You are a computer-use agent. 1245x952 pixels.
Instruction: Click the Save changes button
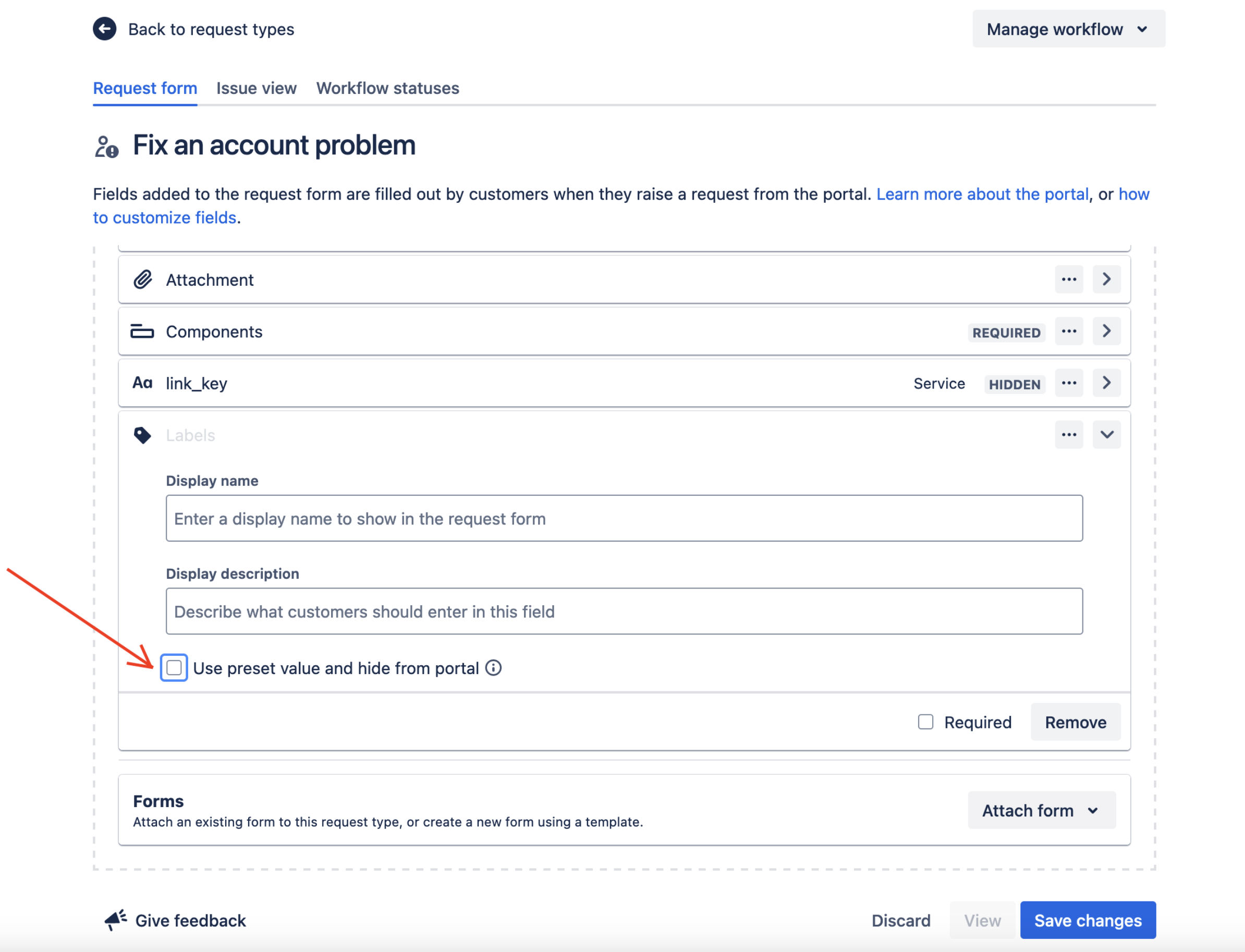(x=1088, y=920)
